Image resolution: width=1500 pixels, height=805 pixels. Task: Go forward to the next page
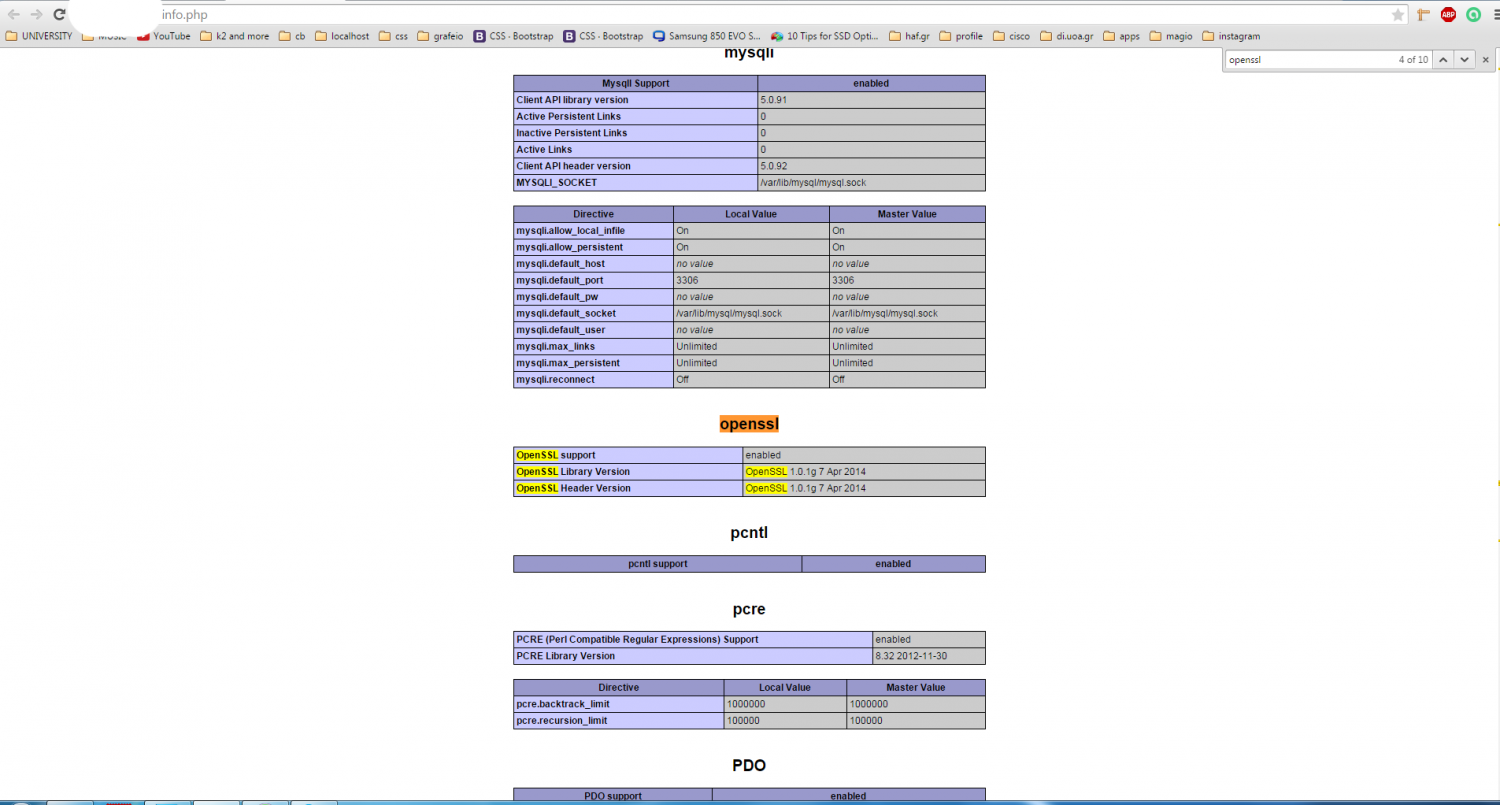[36, 15]
